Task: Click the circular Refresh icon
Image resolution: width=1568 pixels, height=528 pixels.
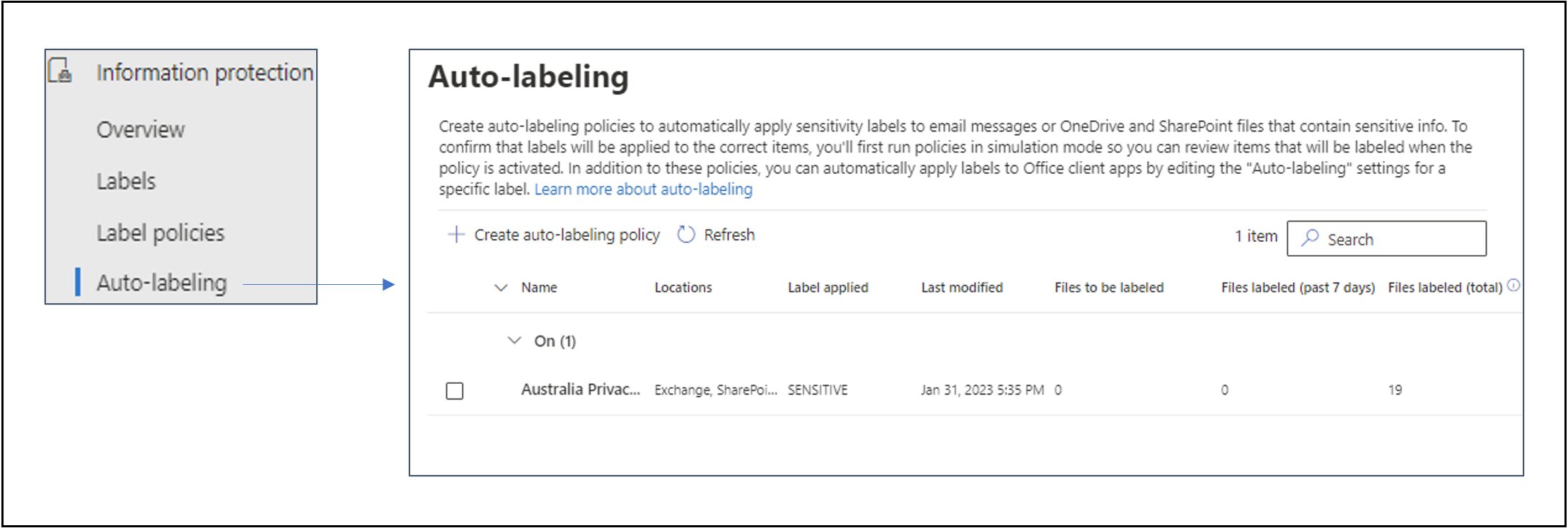Action: tap(685, 235)
